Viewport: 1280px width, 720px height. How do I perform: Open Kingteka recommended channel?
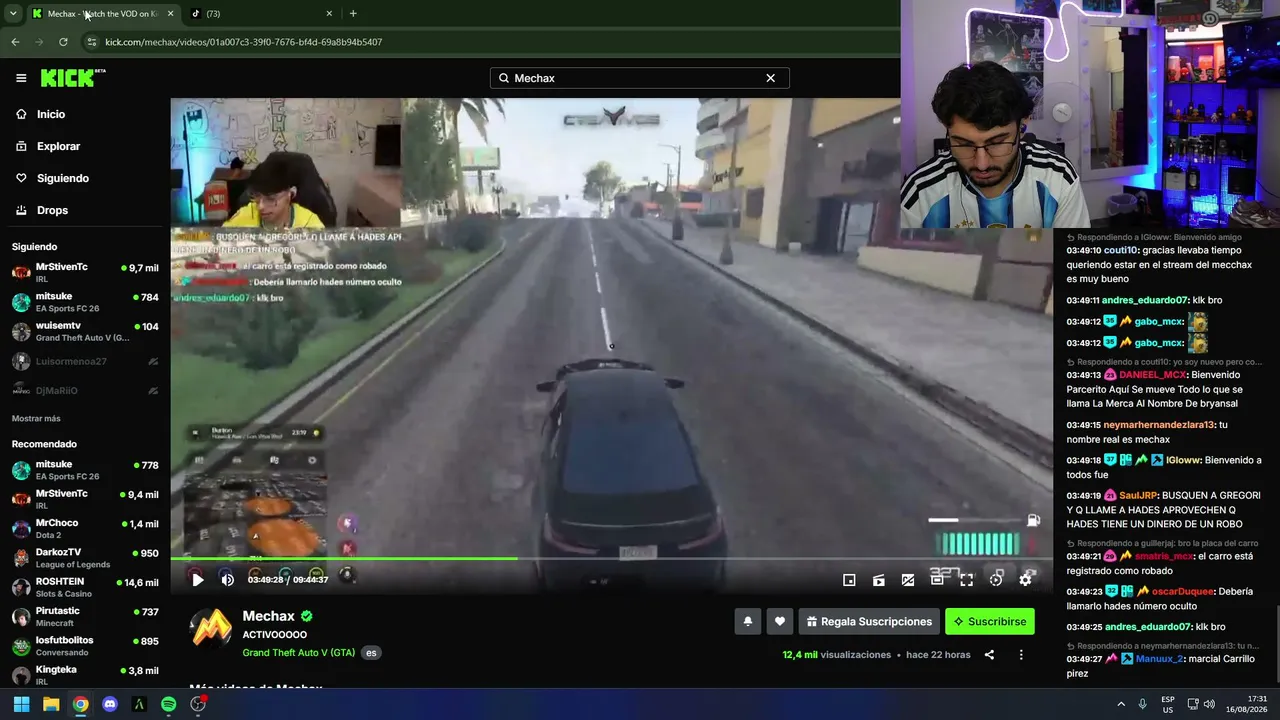click(85, 675)
